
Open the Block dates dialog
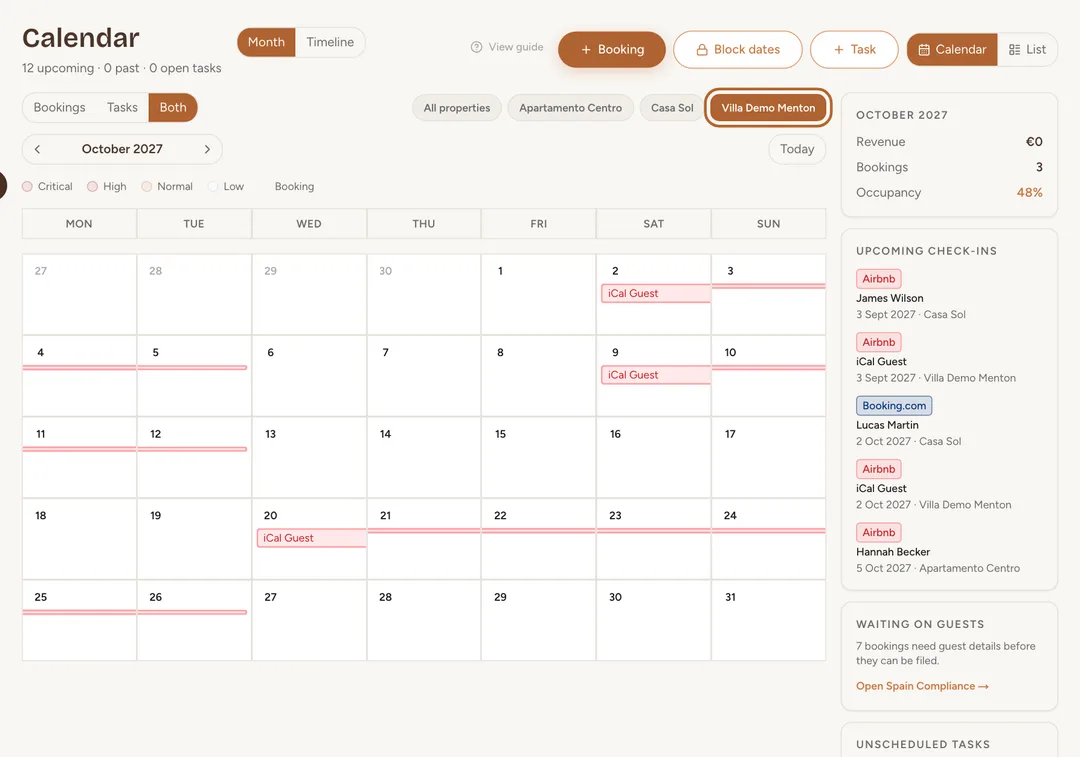[738, 50]
